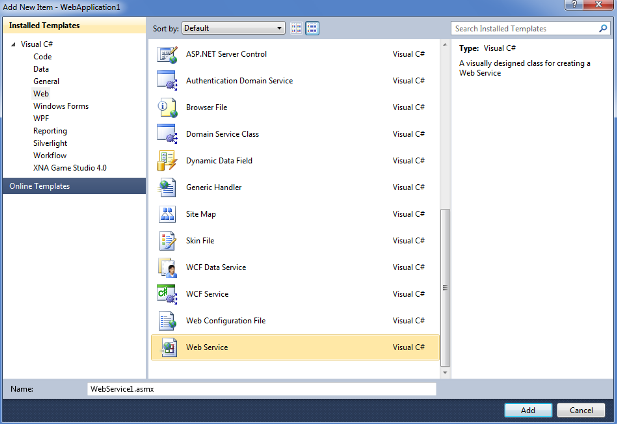Click the 'Web Configuration File' label
Screen dimensions: 617x424
pos(225,321)
